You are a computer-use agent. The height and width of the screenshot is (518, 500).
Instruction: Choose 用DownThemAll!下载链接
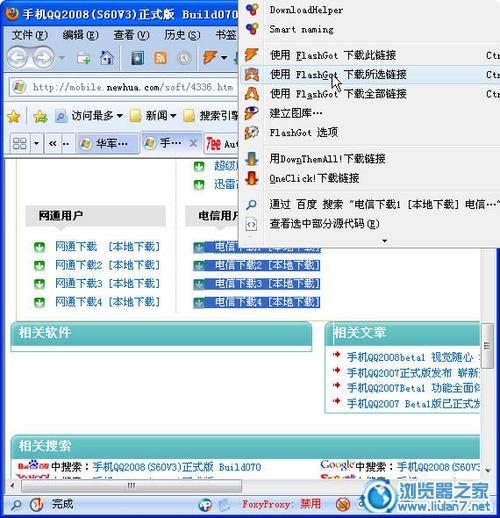(370, 159)
